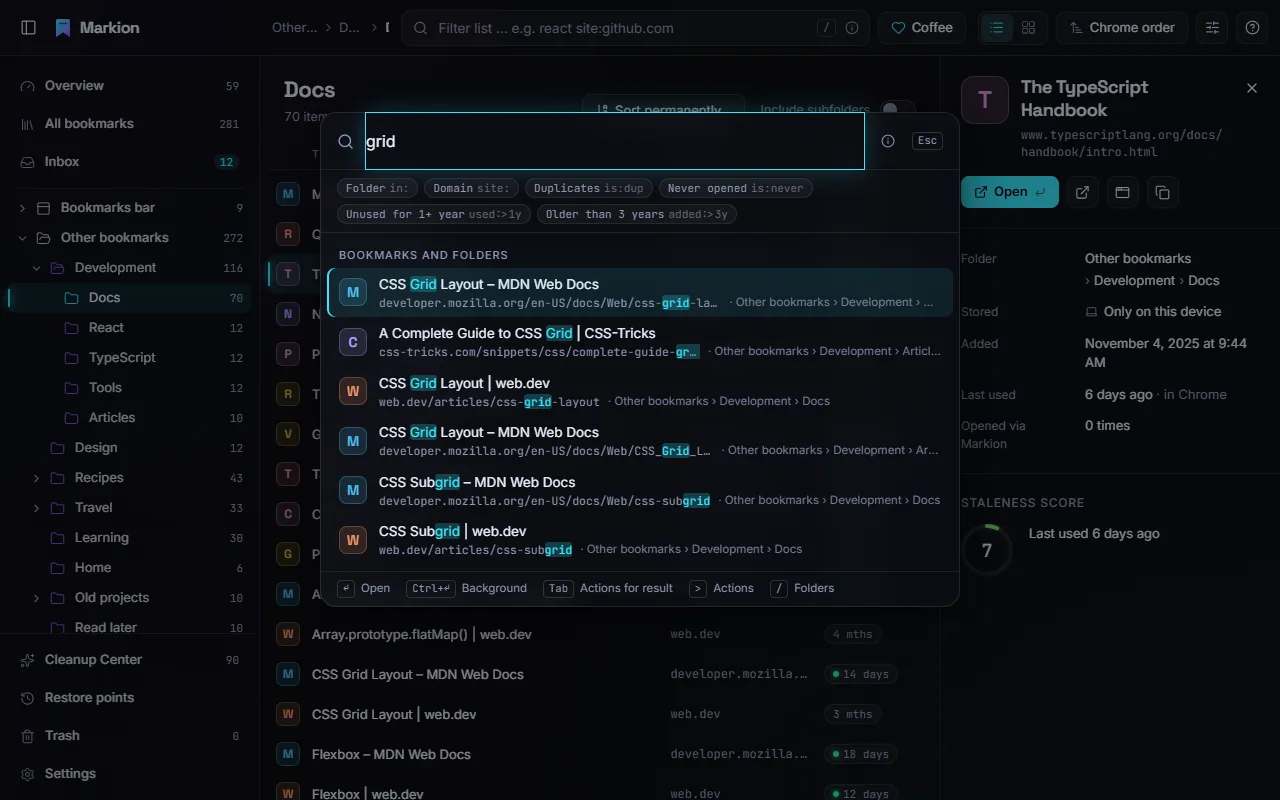Expand the Old projects folder
1280x800 pixels.
[36, 598]
